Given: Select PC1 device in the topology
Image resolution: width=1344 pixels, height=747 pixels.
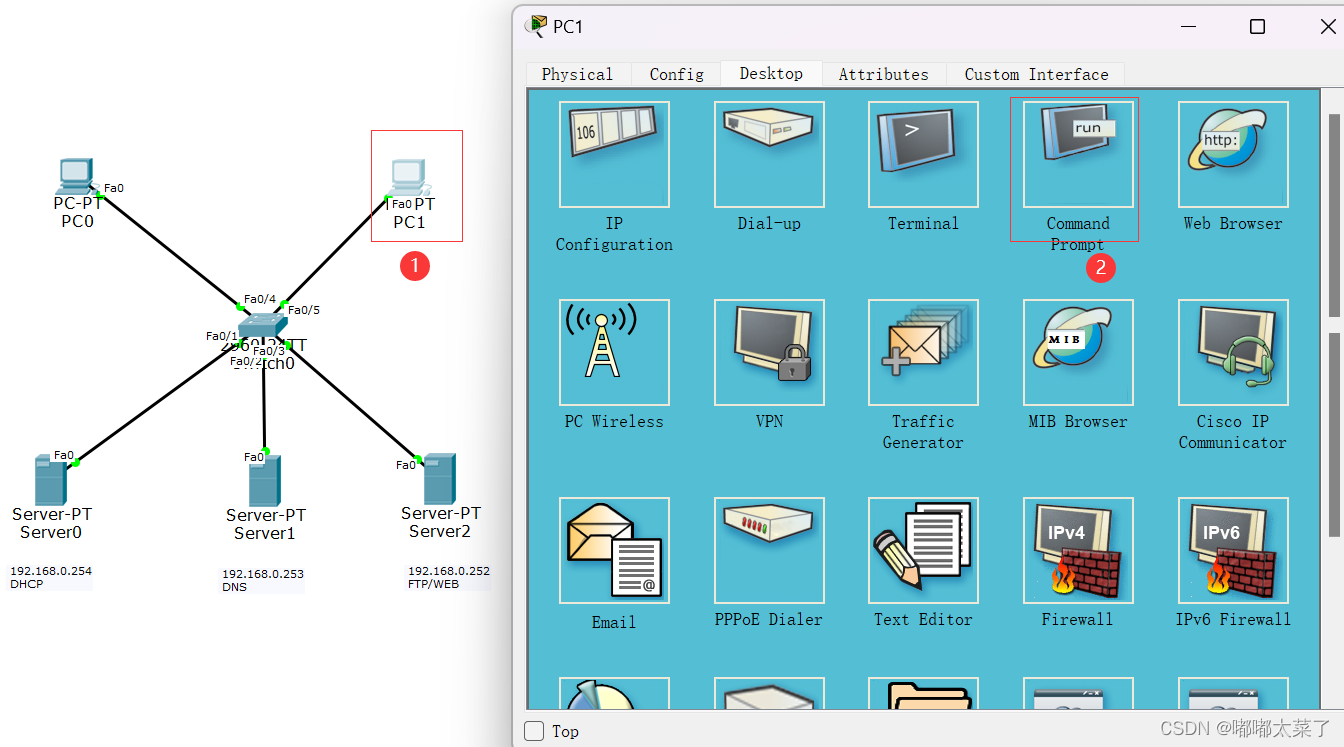Looking at the screenshot, I should 408,177.
